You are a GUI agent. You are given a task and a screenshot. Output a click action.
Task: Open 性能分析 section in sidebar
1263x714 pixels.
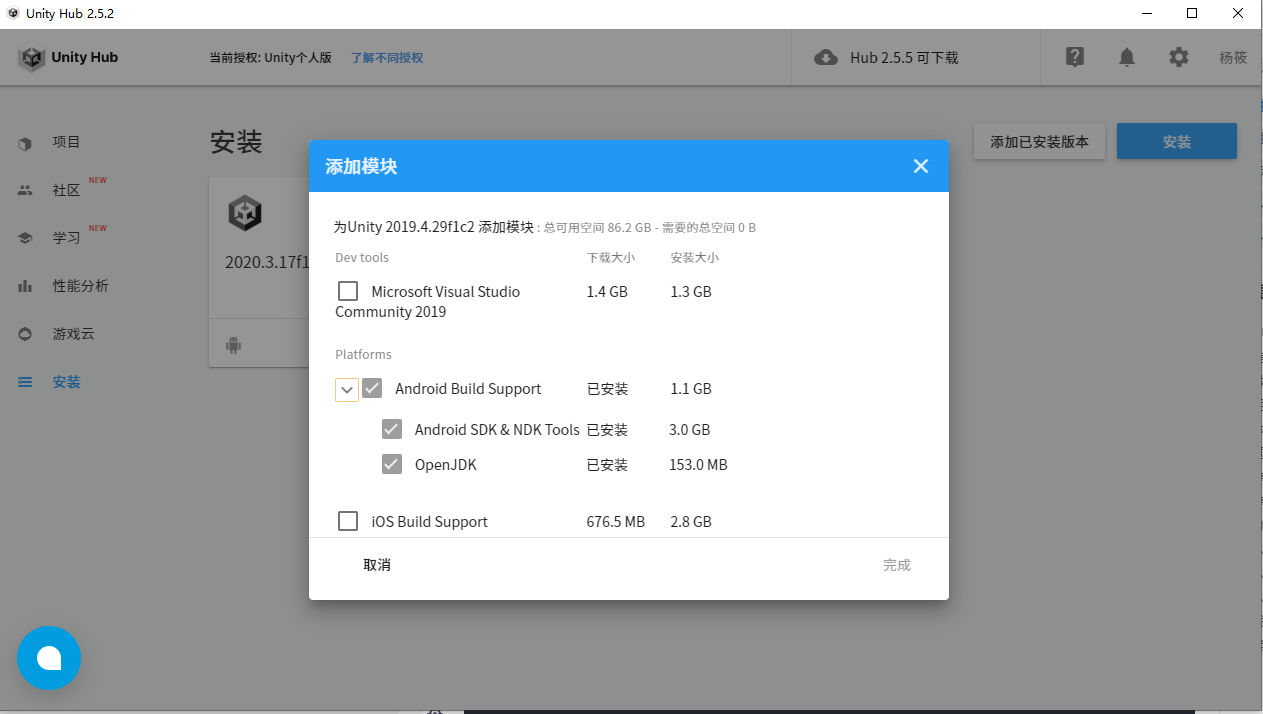click(x=80, y=286)
